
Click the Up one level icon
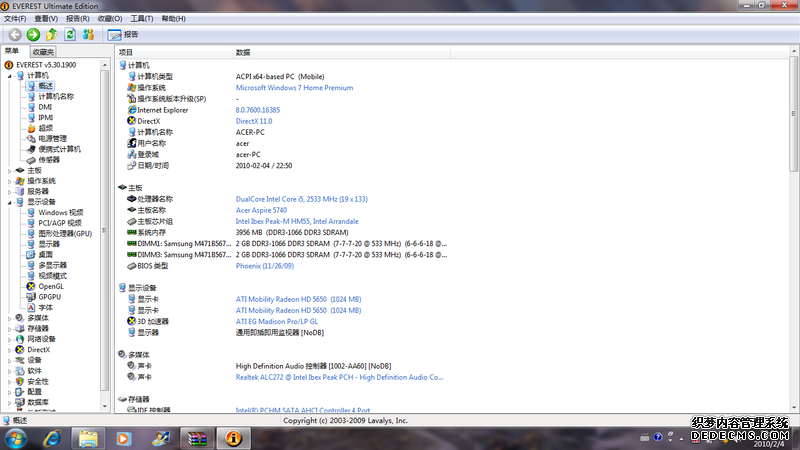pyautogui.click(x=52, y=35)
